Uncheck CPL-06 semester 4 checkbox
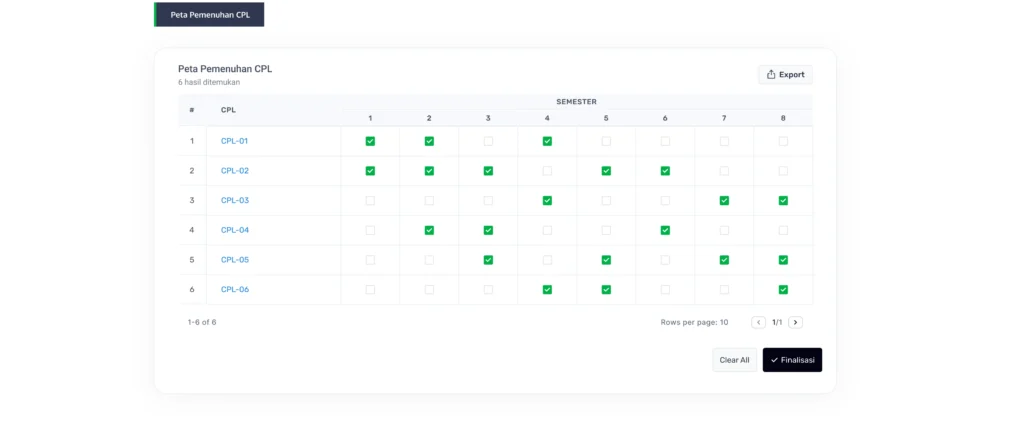1024x426 pixels. pos(547,289)
